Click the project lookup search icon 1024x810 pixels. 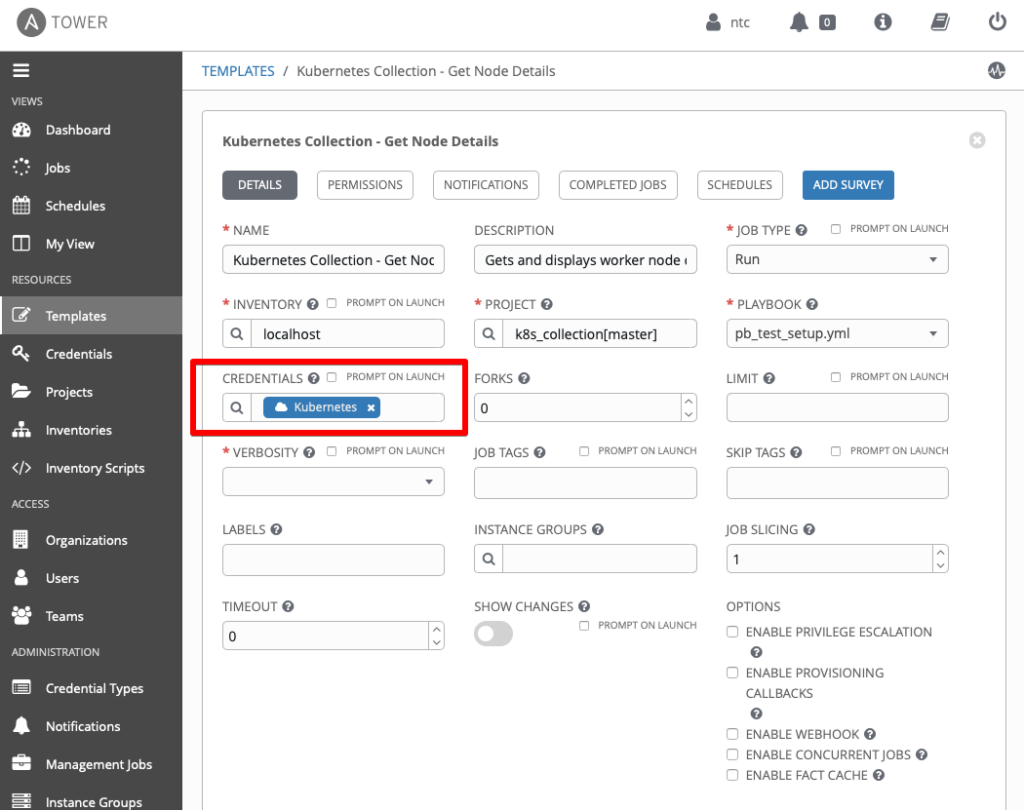[x=488, y=334]
